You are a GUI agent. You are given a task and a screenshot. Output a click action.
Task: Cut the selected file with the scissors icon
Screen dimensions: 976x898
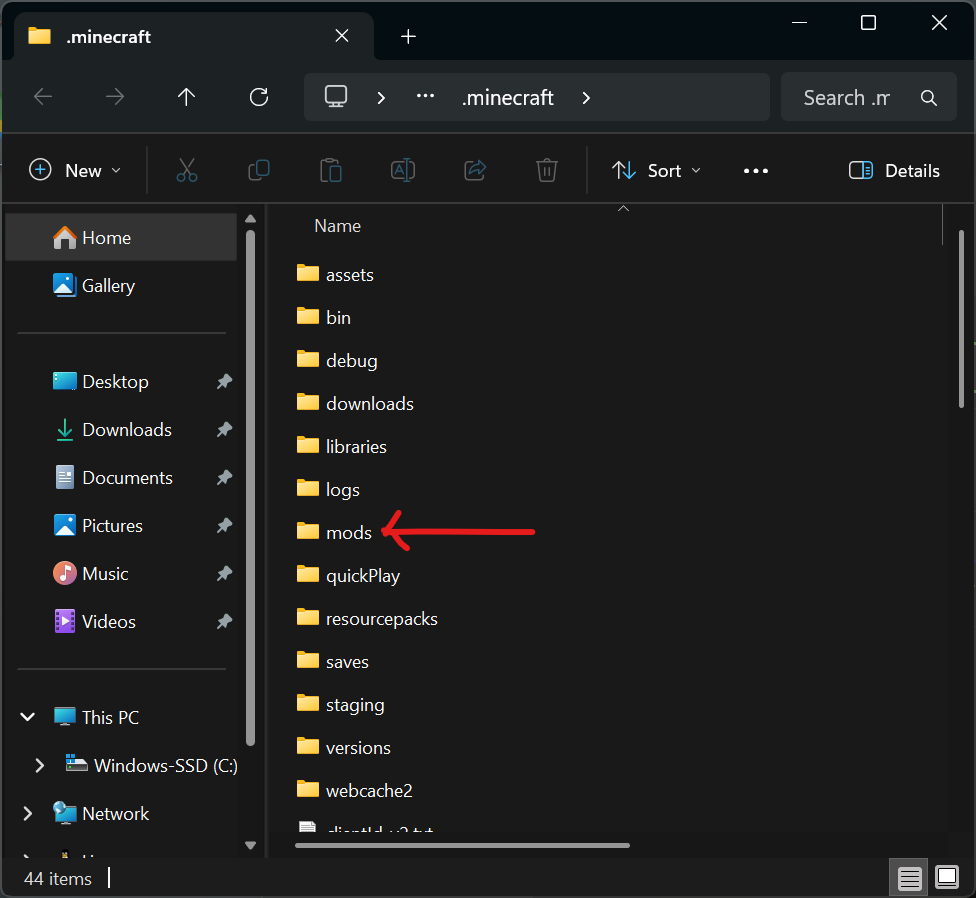pyautogui.click(x=187, y=170)
